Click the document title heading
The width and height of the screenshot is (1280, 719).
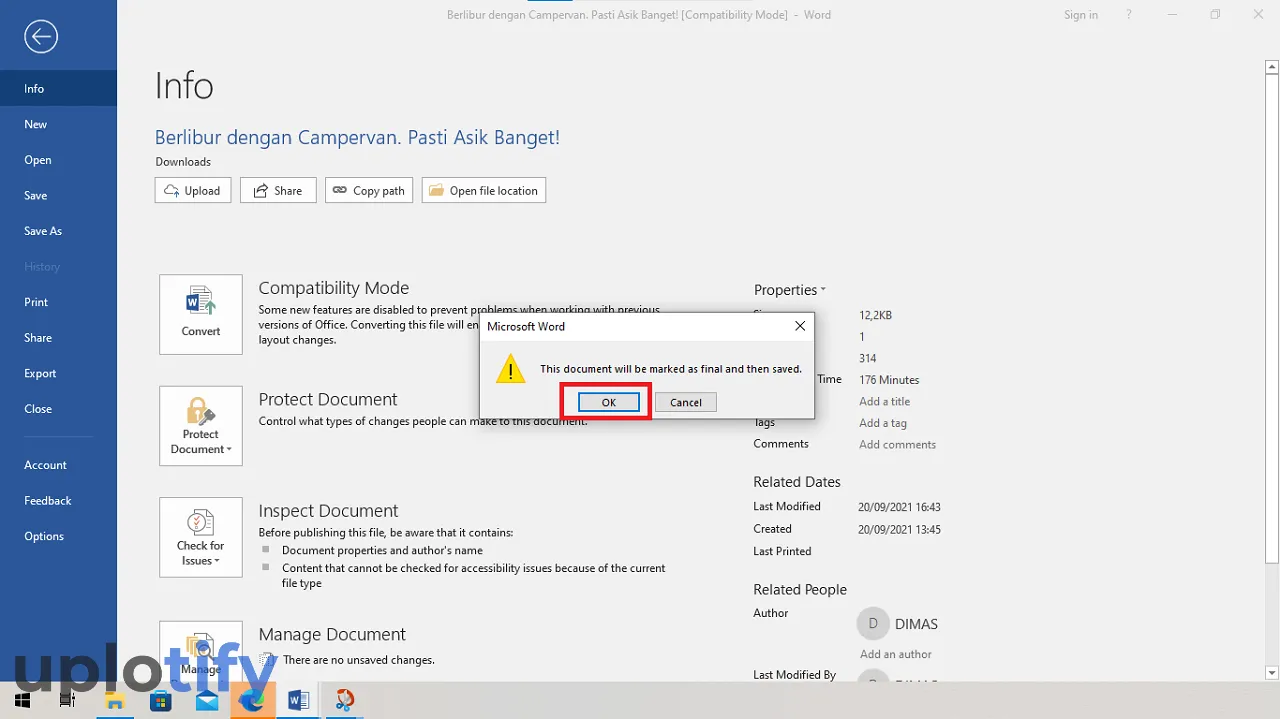[357, 137]
